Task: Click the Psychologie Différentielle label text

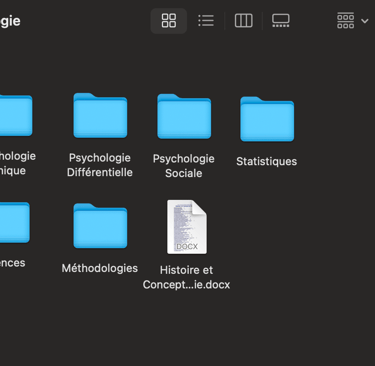Action: click(x=100, y=165)
